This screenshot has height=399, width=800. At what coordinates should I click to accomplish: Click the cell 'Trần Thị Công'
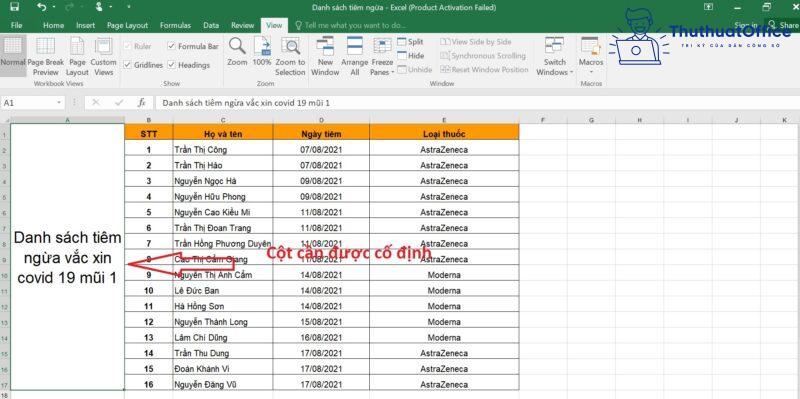[223, 150]
